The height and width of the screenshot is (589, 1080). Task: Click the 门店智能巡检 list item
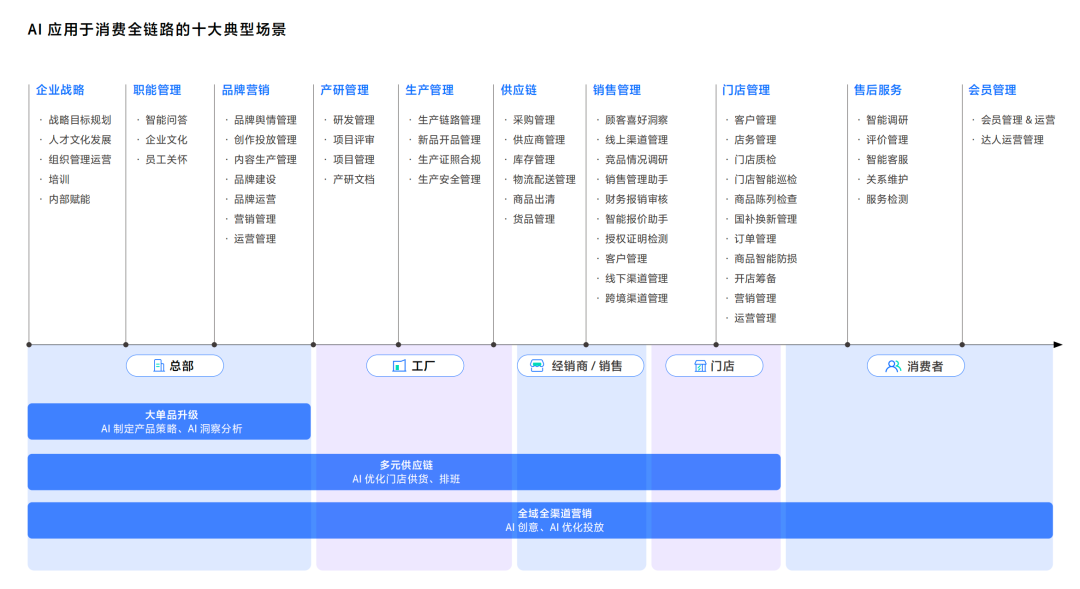coord(765,180)
